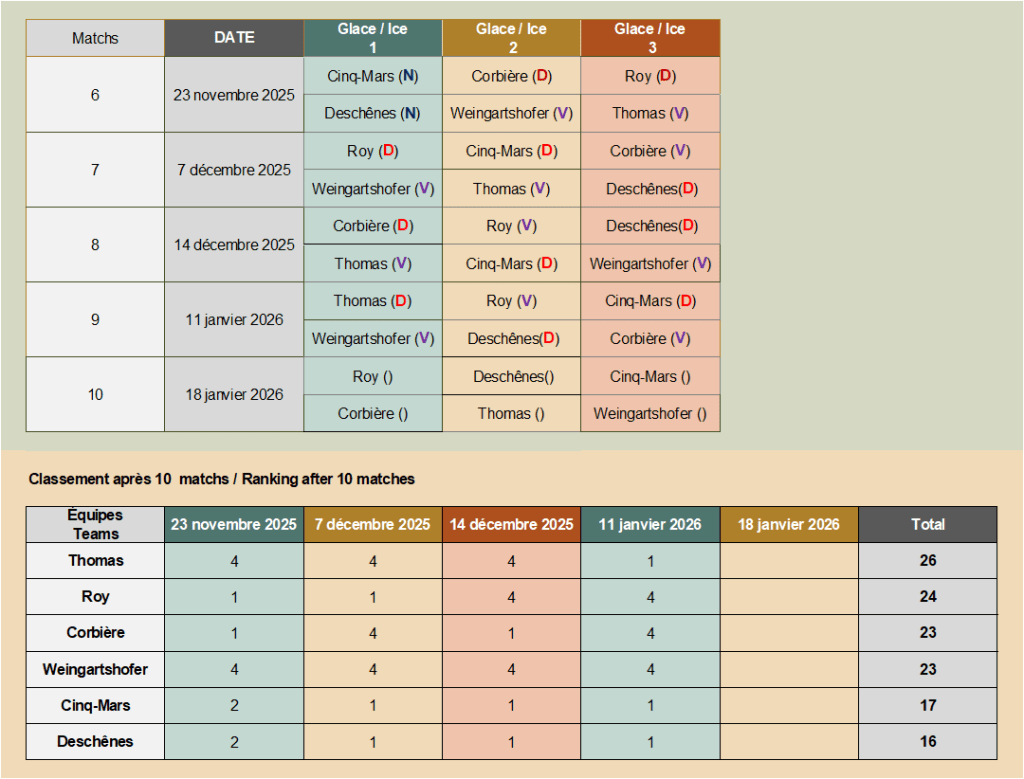The width and height of the screenshot is (1024, 779).
Task: Select the "DATE" header cell
Action: pos(234,38)
